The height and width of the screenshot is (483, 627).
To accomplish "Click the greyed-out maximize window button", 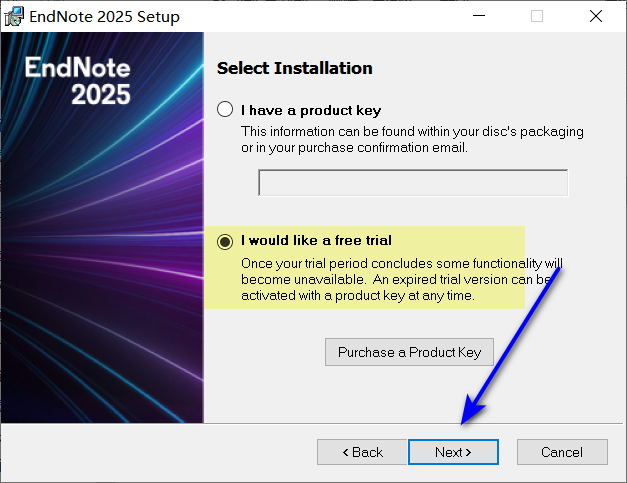I will point(537,16).
